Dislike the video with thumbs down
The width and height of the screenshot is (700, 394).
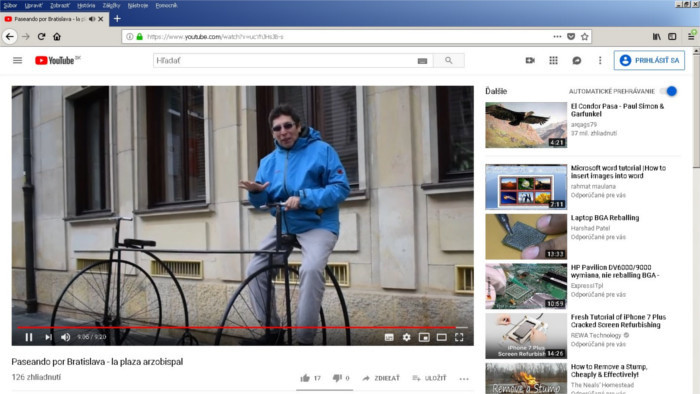point(341,378)
